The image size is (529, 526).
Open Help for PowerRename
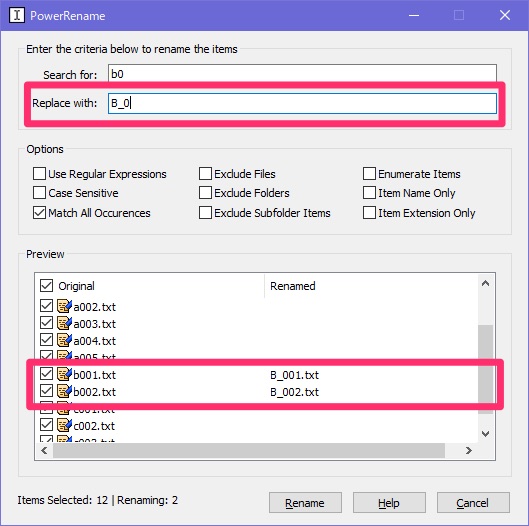coord(389,502)
